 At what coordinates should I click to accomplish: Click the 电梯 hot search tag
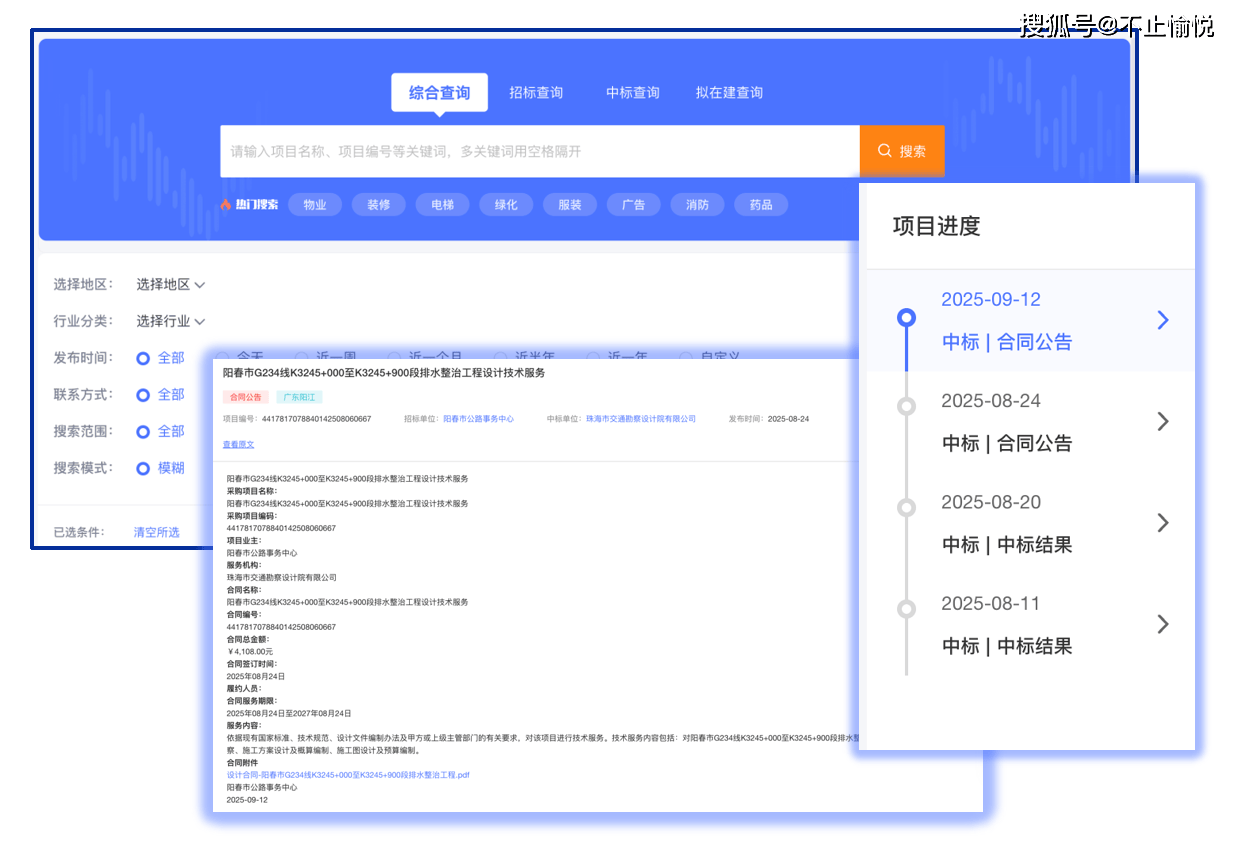[442, 205]
